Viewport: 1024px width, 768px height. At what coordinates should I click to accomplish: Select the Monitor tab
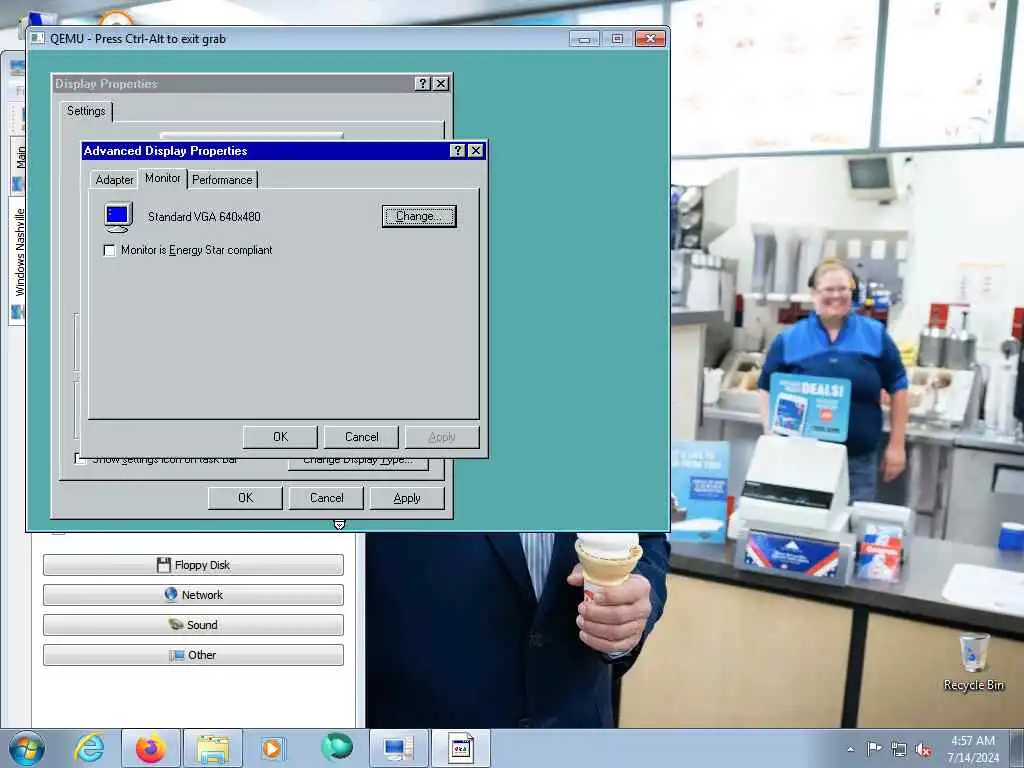click(x=163, y=178)
